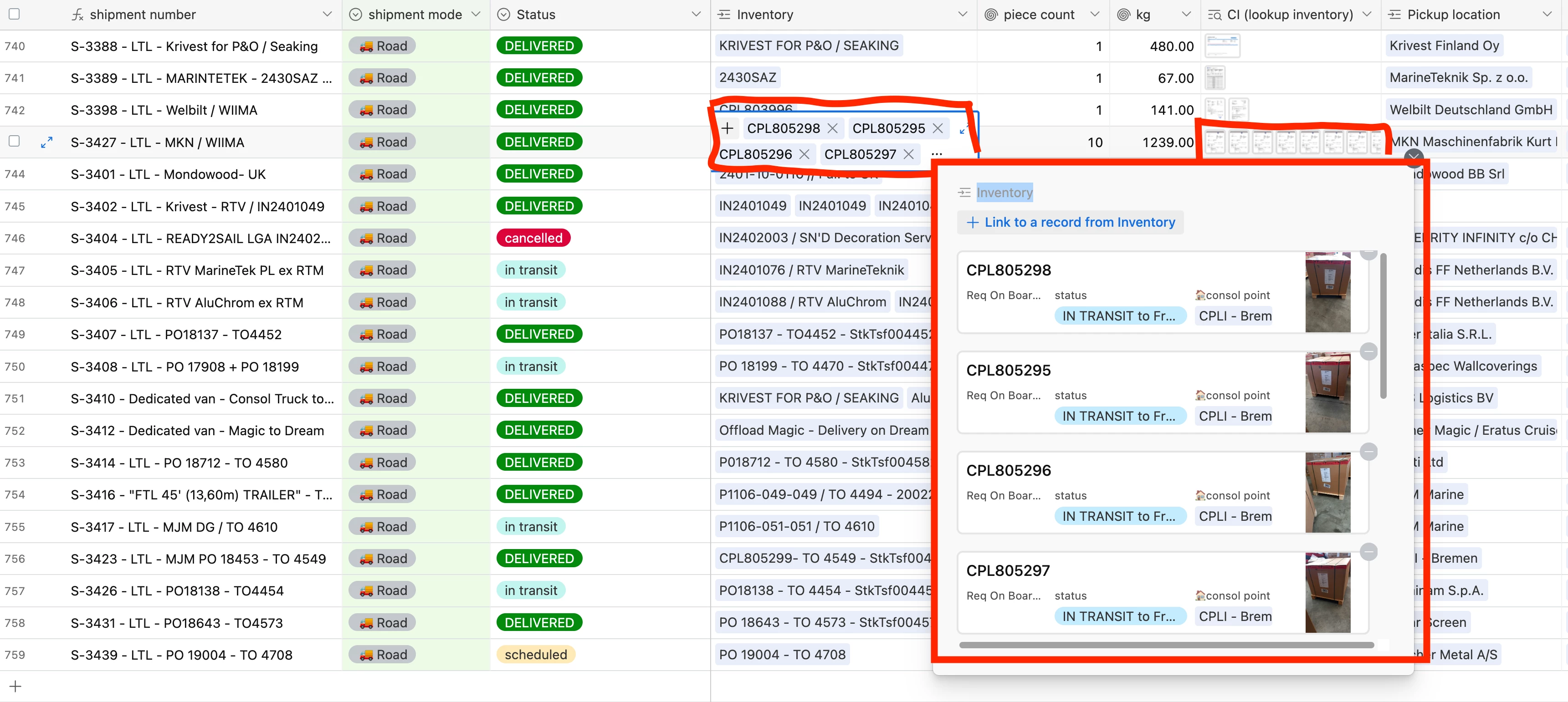Remove the CPL805297 chip with X
The width and height of the screenshot is (1568, 702).
[x=909, y=154]
